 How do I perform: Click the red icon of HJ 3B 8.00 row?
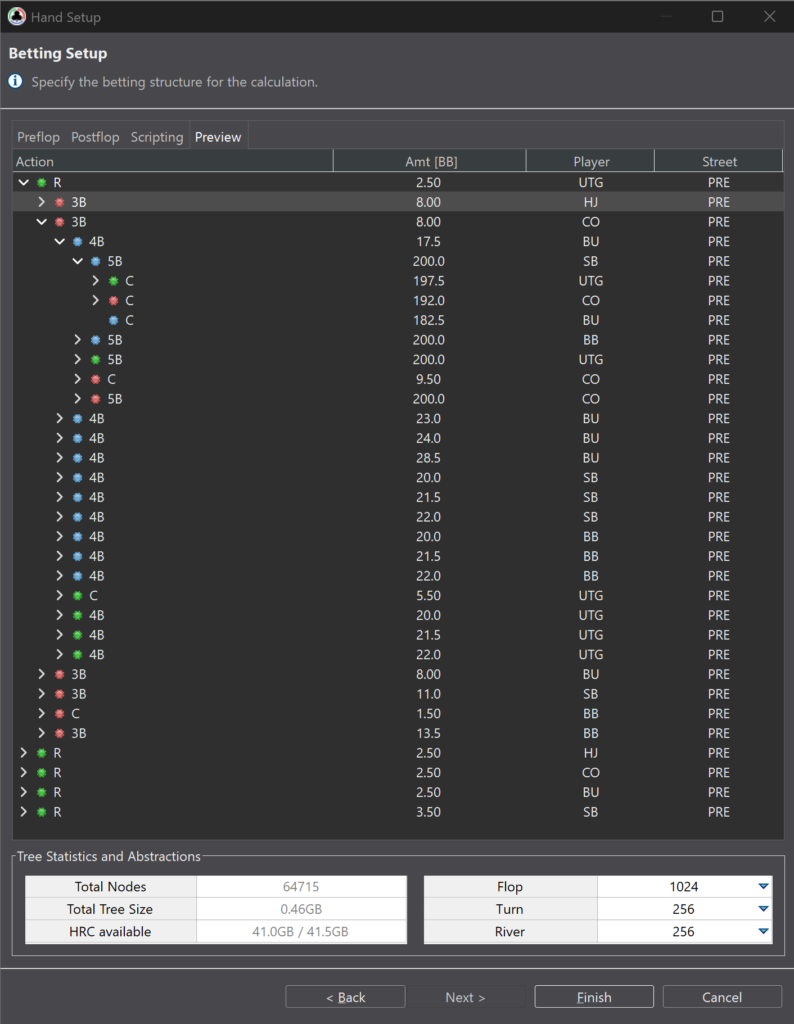click(x=59, y=202)
